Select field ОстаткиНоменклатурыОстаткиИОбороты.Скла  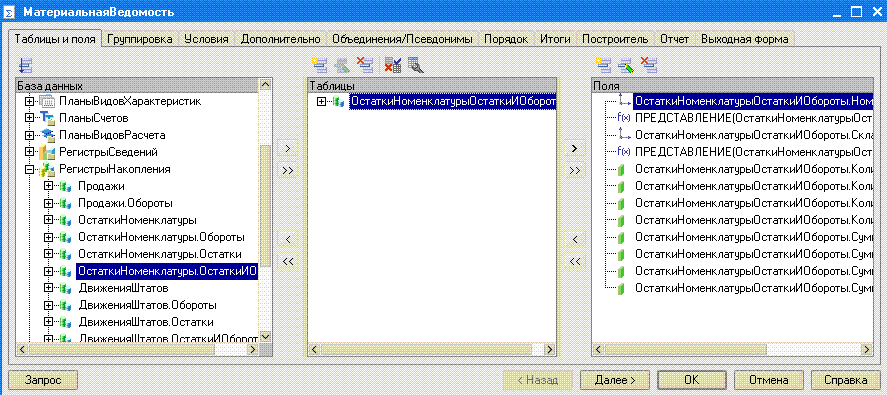(x=753, y=135)
